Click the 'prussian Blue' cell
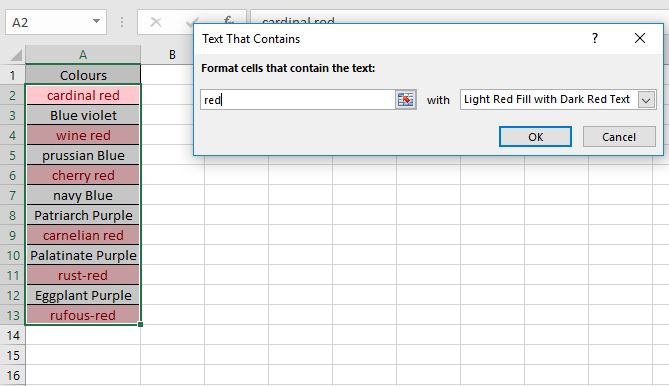 click(x=83, y=155)
